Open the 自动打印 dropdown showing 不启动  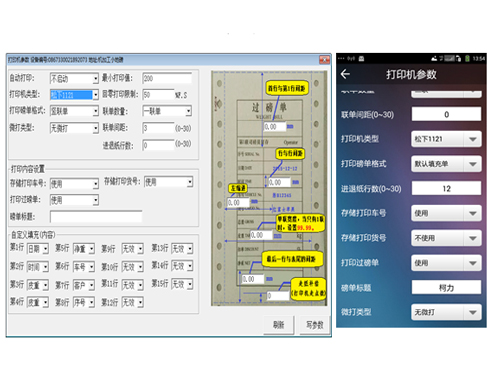[x=74, y=78]
